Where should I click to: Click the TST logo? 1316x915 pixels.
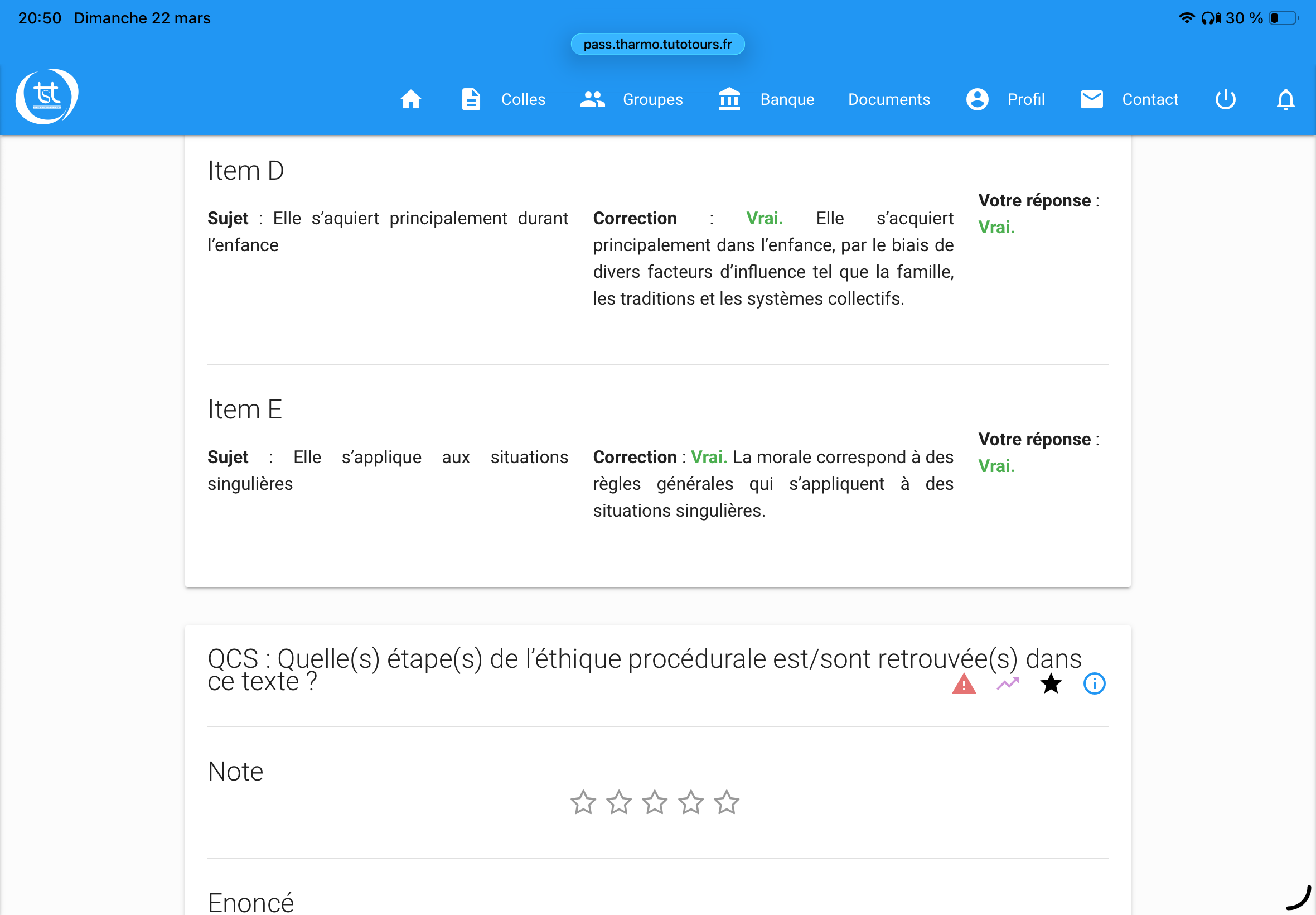[x=46, y=97]
